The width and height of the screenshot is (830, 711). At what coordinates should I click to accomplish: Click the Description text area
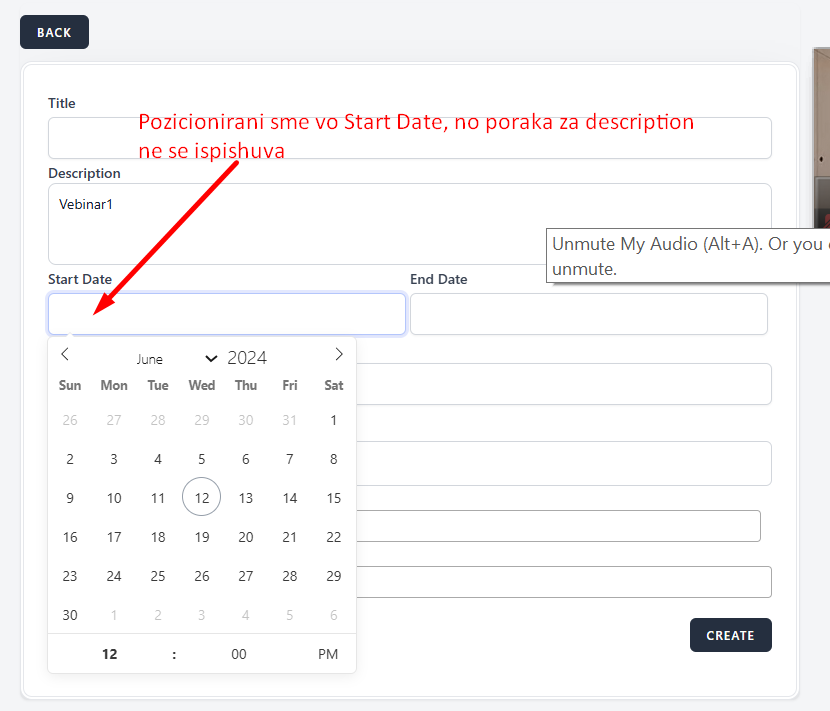(410, 223)
